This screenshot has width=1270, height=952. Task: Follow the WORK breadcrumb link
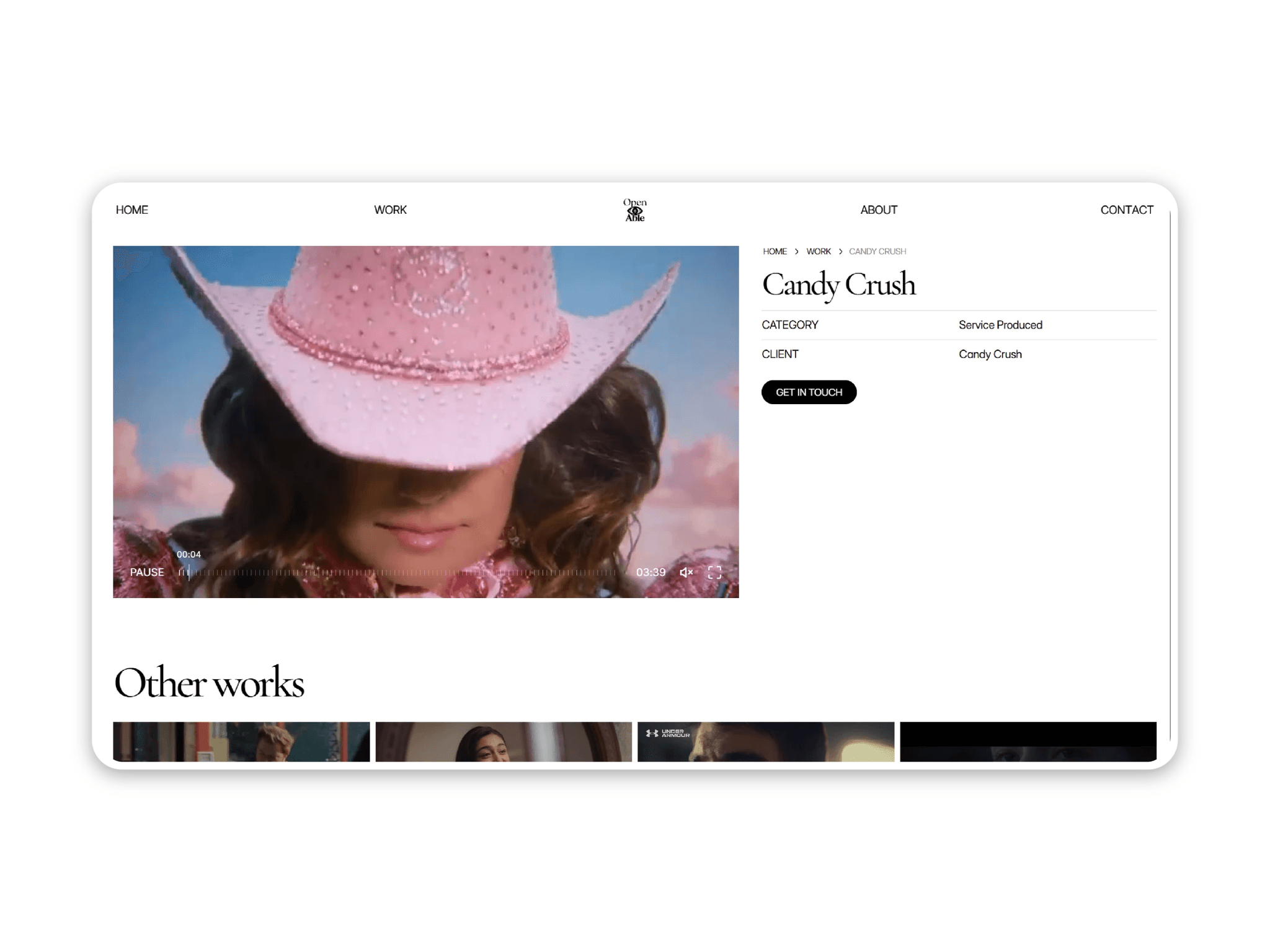click(818, 252)
